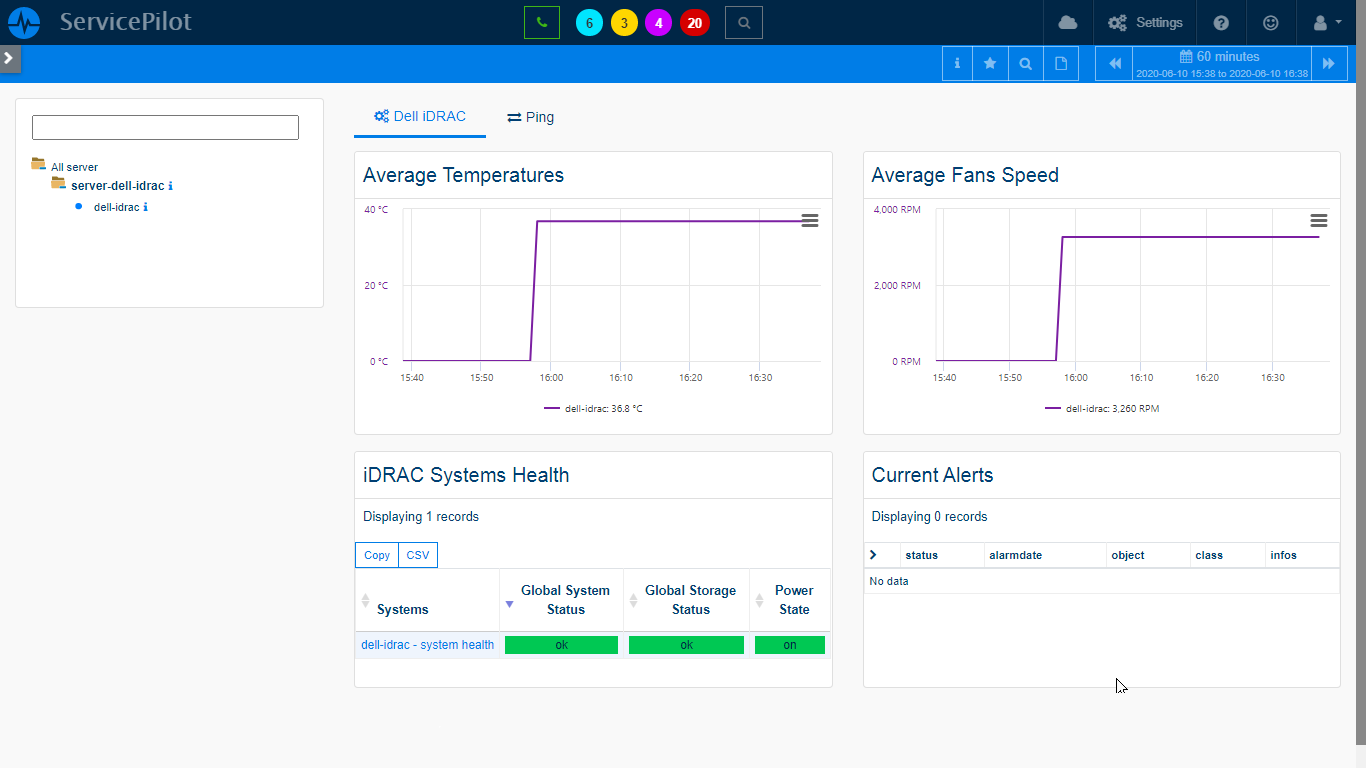Open the dell-idrac - system health link
The image size is (1366, 768).
(427, 645)
